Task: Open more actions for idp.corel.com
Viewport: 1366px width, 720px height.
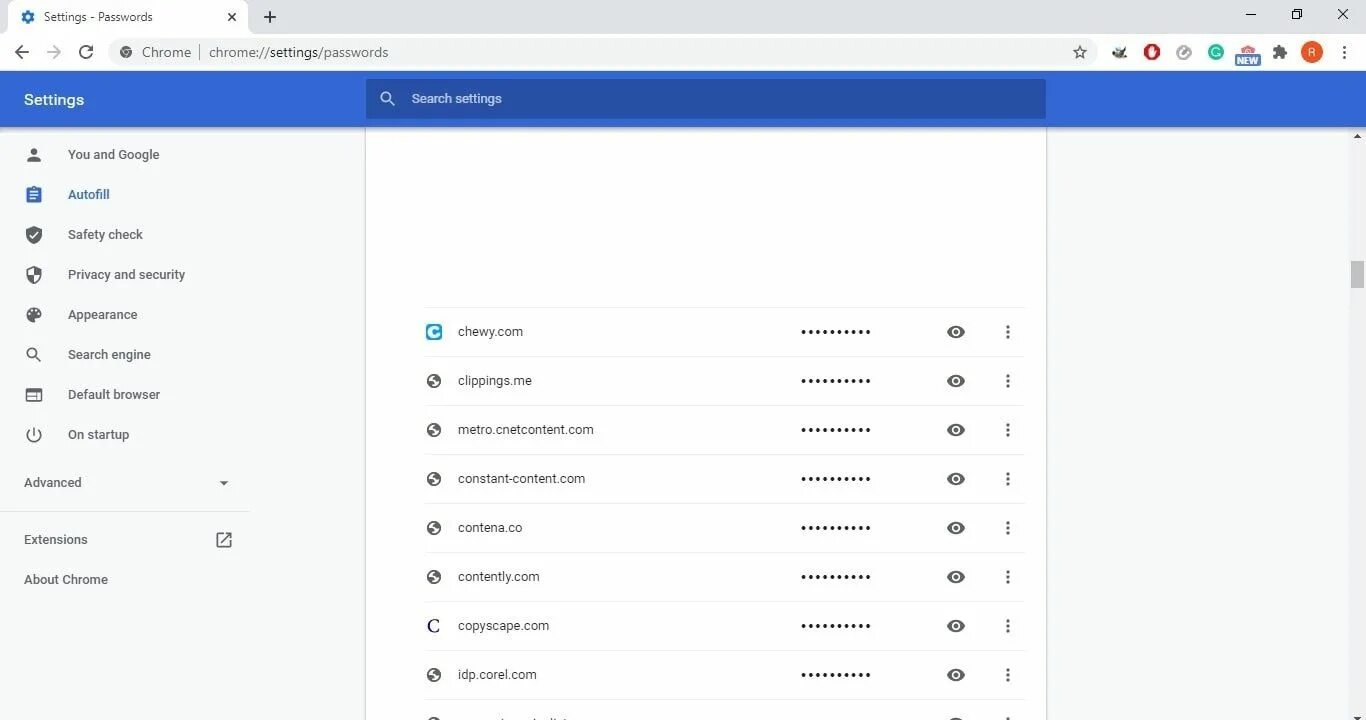Action: [x=1008, y=675]
